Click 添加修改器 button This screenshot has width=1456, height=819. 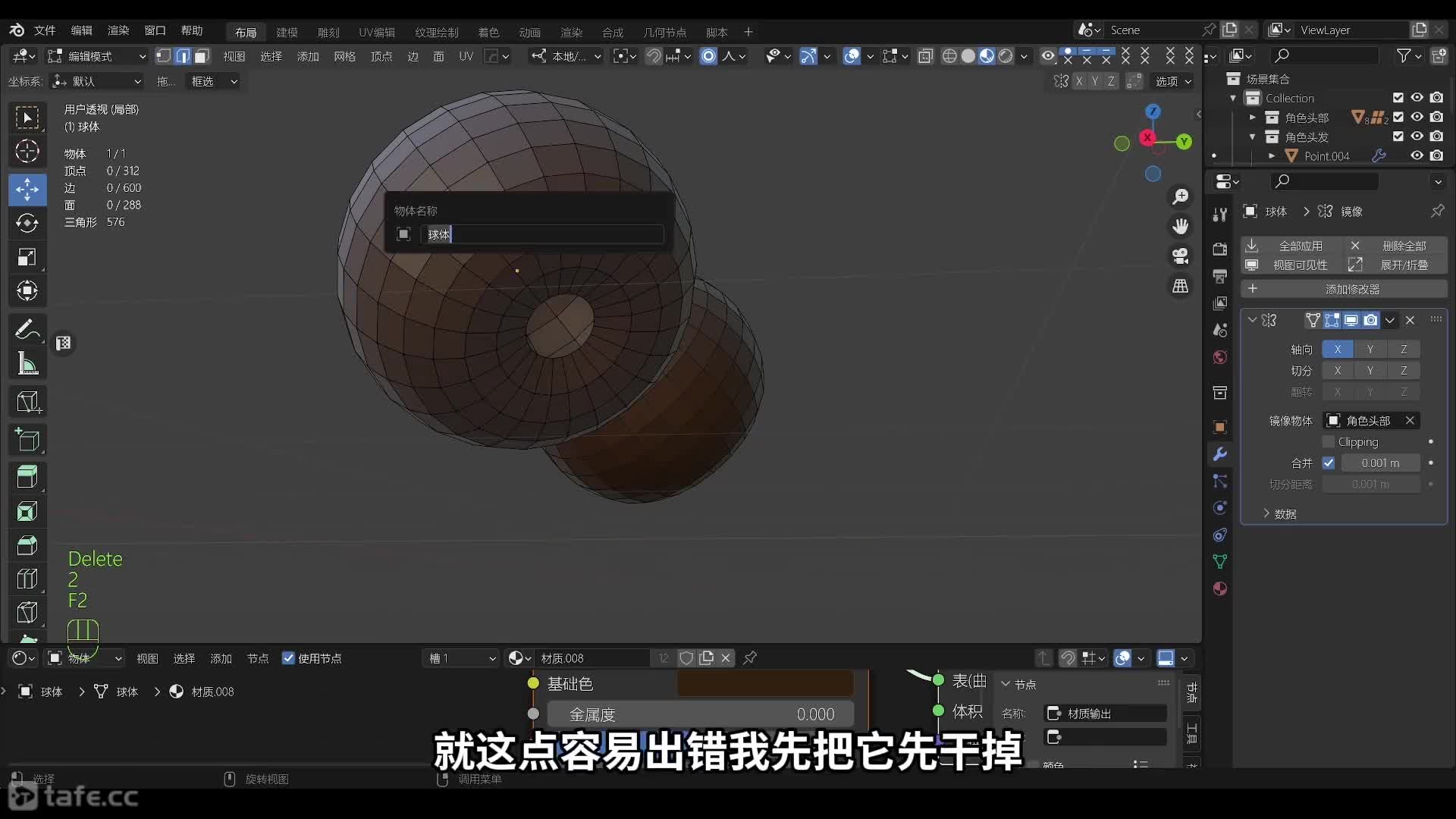coord(1344,289)
